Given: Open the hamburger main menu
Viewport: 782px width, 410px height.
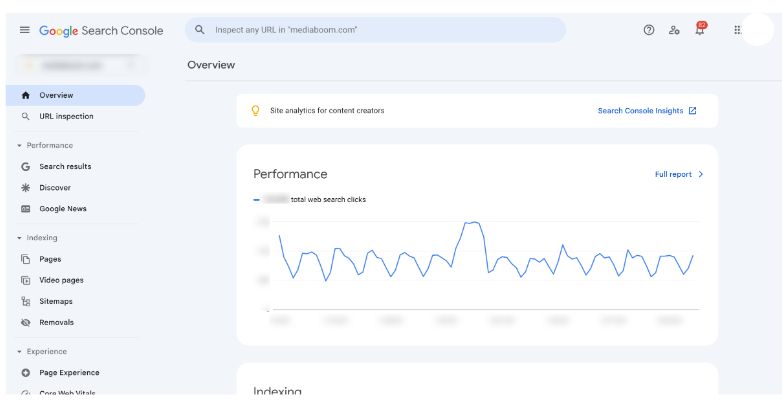Looking at the screenshot, I should (25, 30).
